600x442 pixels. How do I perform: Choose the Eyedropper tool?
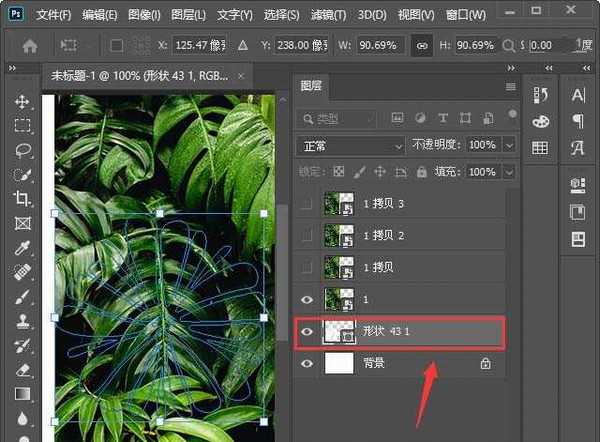pos(22,247)
